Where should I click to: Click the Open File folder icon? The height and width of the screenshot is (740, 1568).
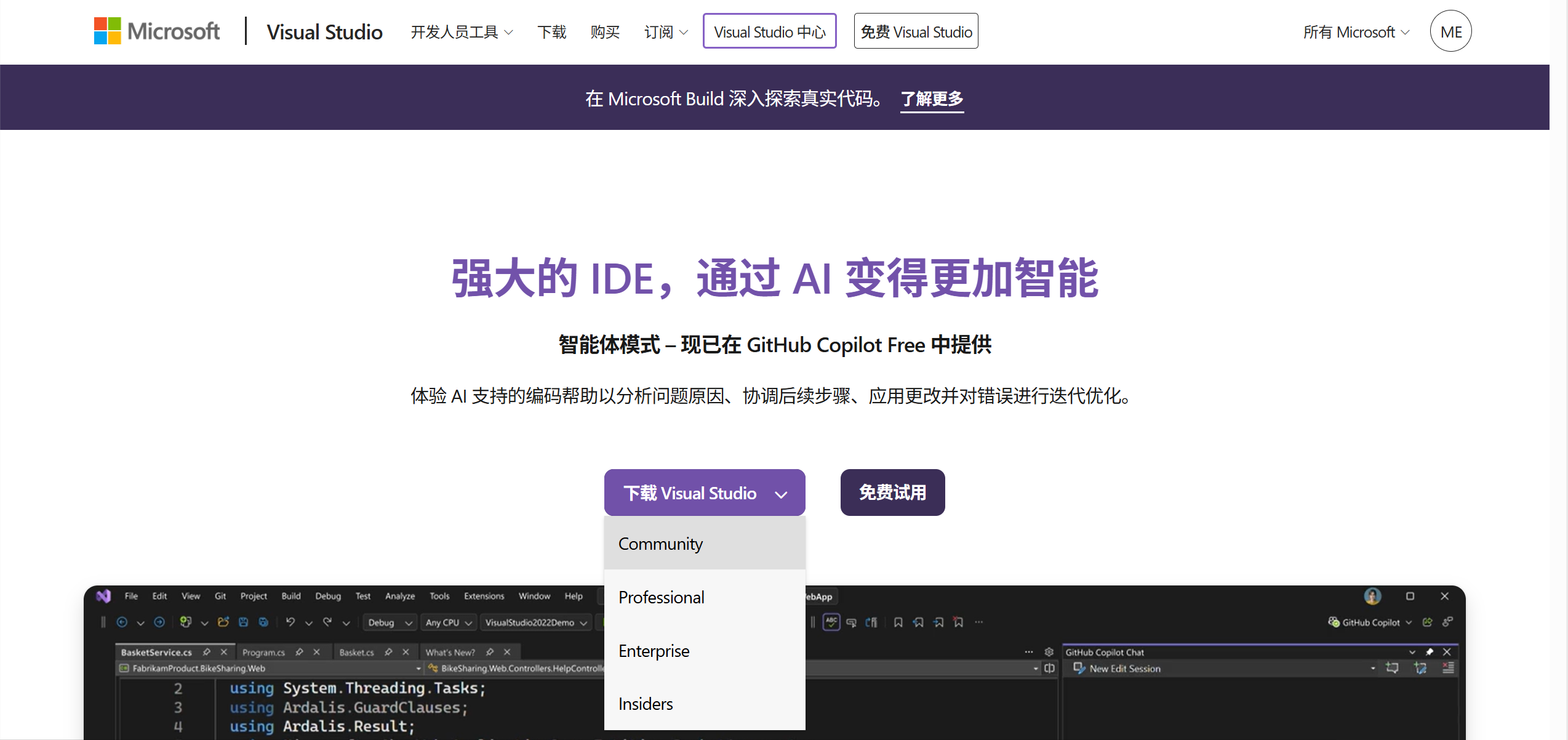[x=223, y=622]
